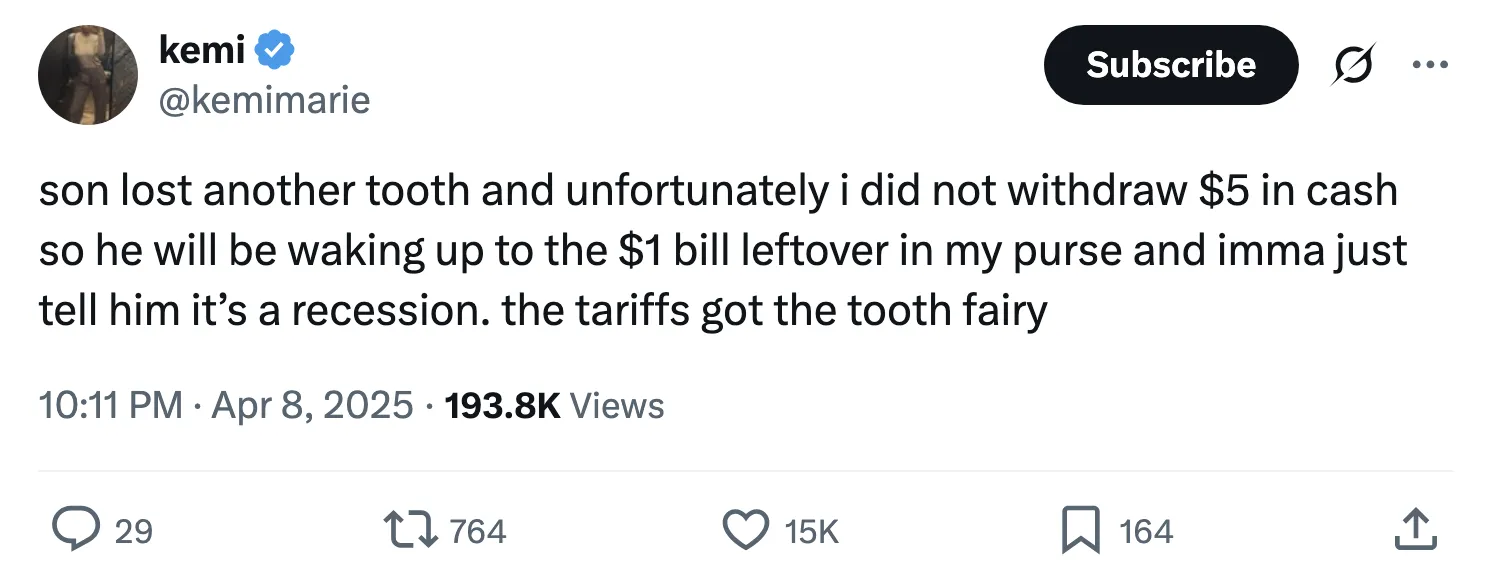Click the blue verified badge
Image resolution: width=1488 pixels, height=586 pixels.
[277, 50]
